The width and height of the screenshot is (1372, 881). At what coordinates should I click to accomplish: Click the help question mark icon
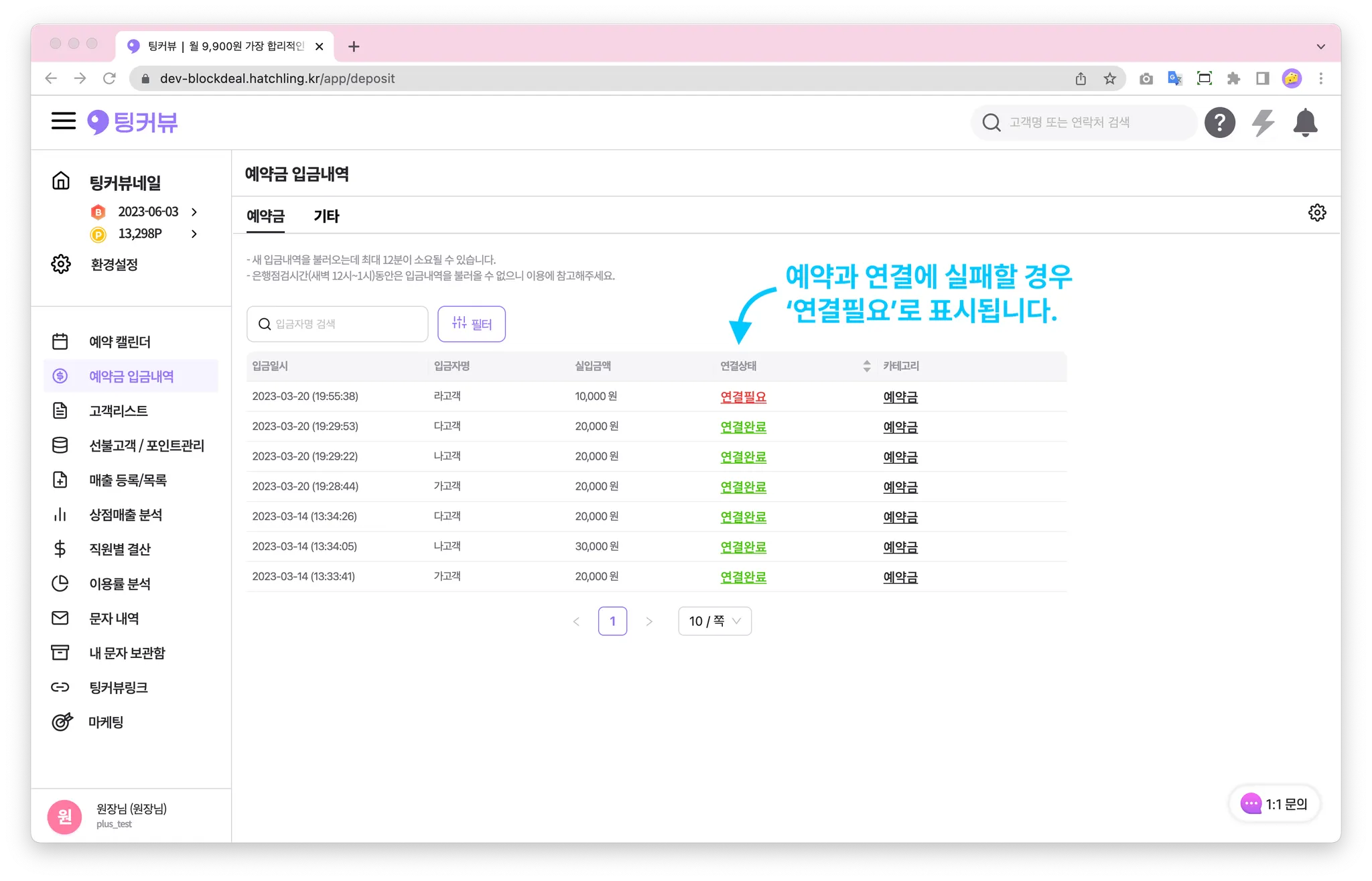tap(1219, 123)
